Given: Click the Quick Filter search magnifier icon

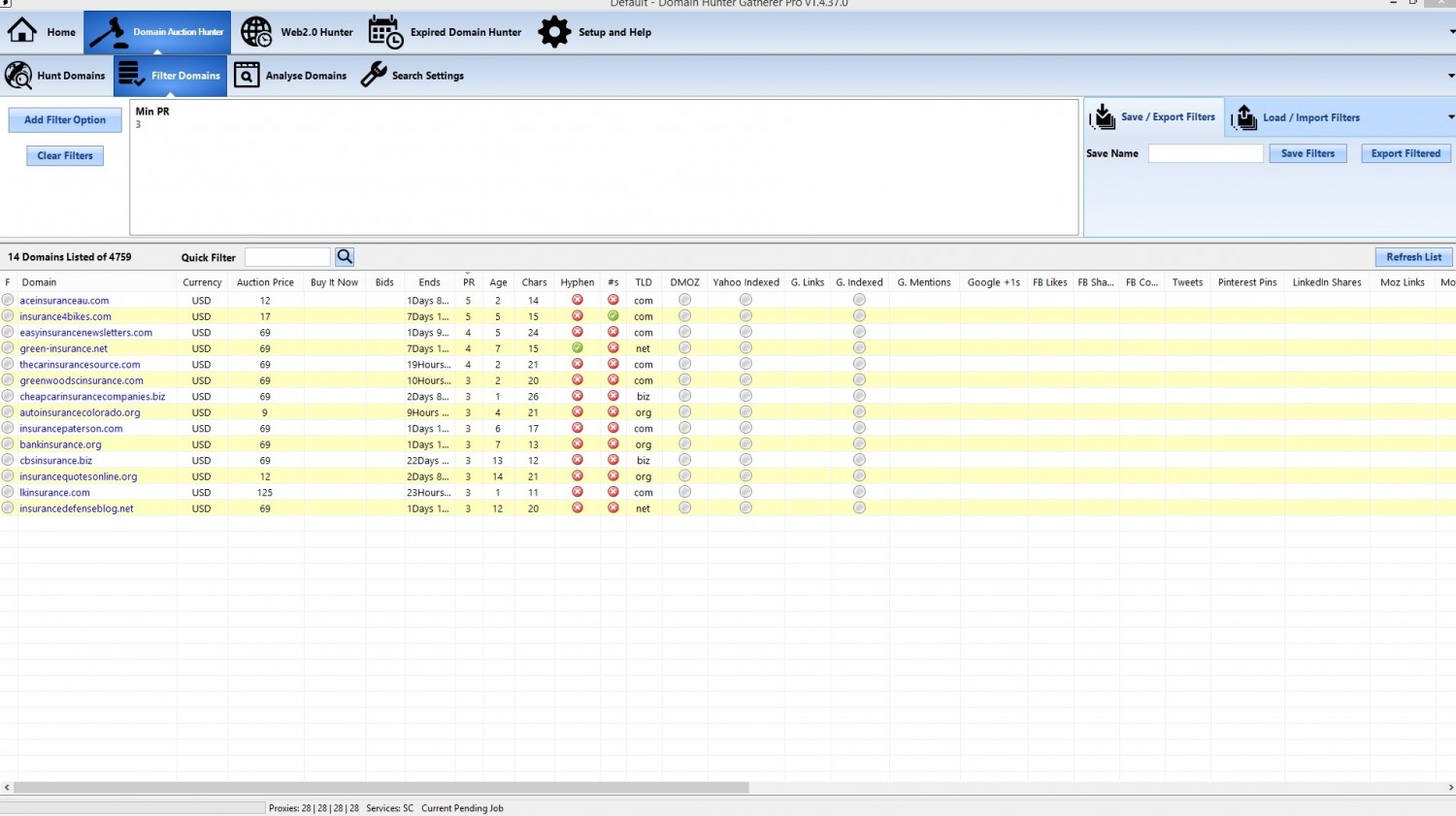Looking at the screenshot, I should 345,257.
